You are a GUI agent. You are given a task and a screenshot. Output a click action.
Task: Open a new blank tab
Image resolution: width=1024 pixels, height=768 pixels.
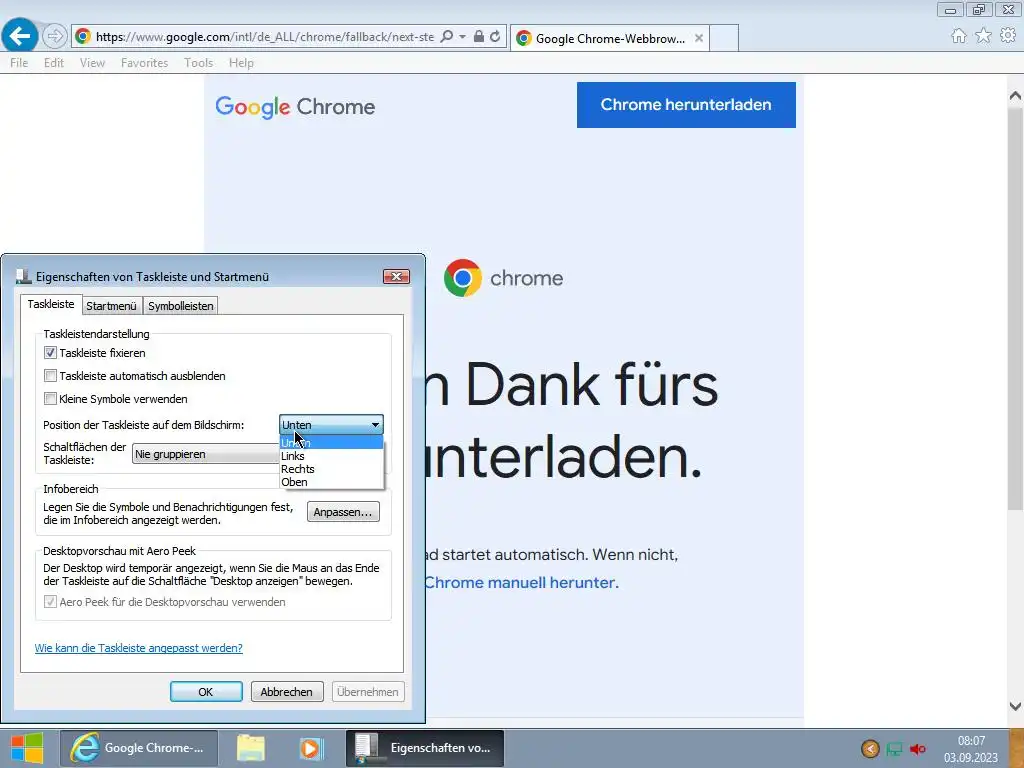click(x=724, y=38)
